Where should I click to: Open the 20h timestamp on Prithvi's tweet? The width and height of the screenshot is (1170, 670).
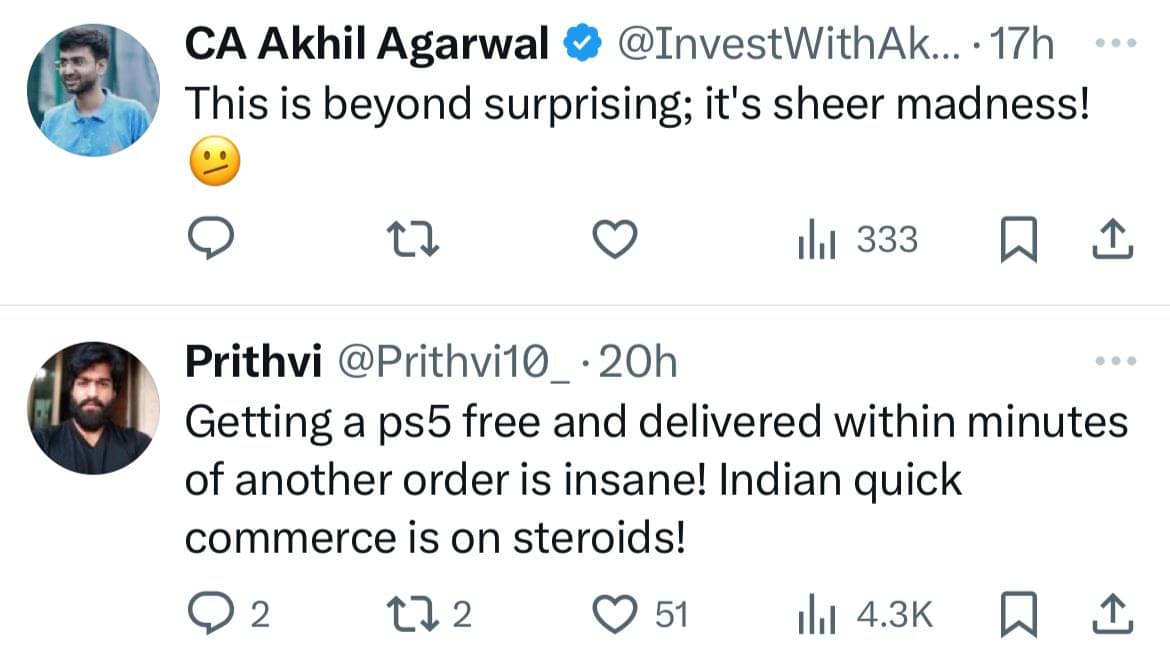[x=638, y=363]
